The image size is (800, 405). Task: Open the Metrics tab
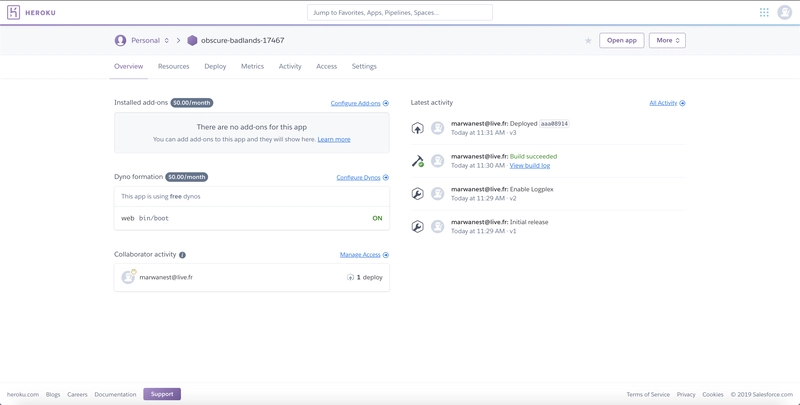[253, 66]
